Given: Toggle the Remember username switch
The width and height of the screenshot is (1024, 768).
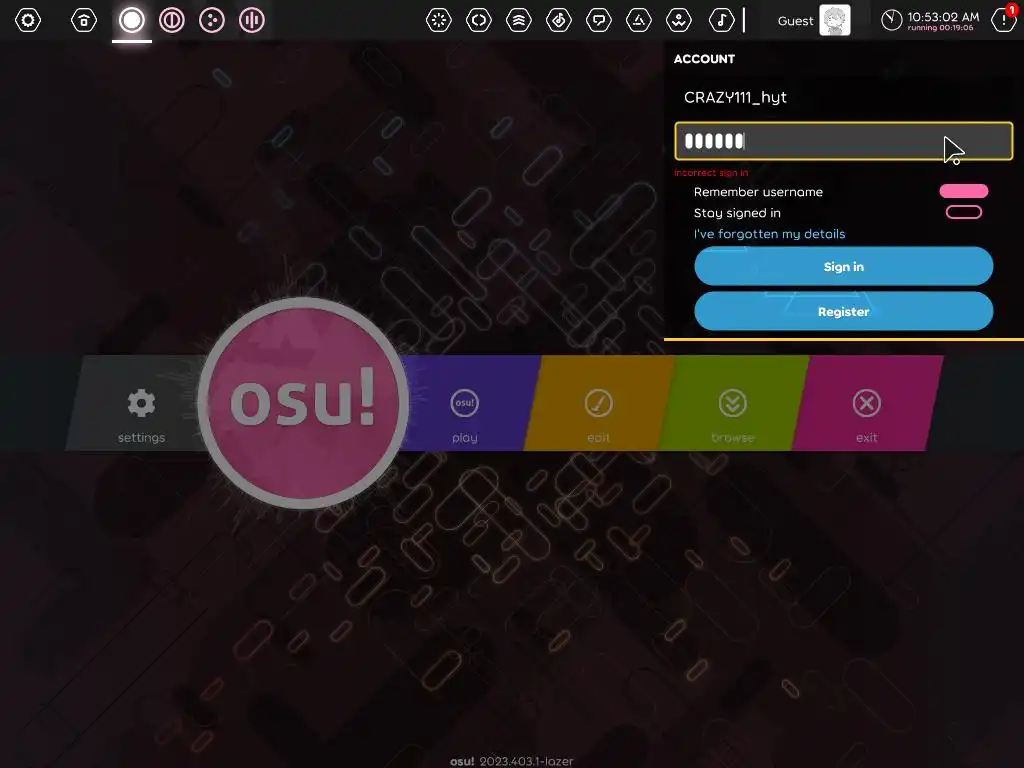Looking at the screenshot, I should click(x=963, y=191).
